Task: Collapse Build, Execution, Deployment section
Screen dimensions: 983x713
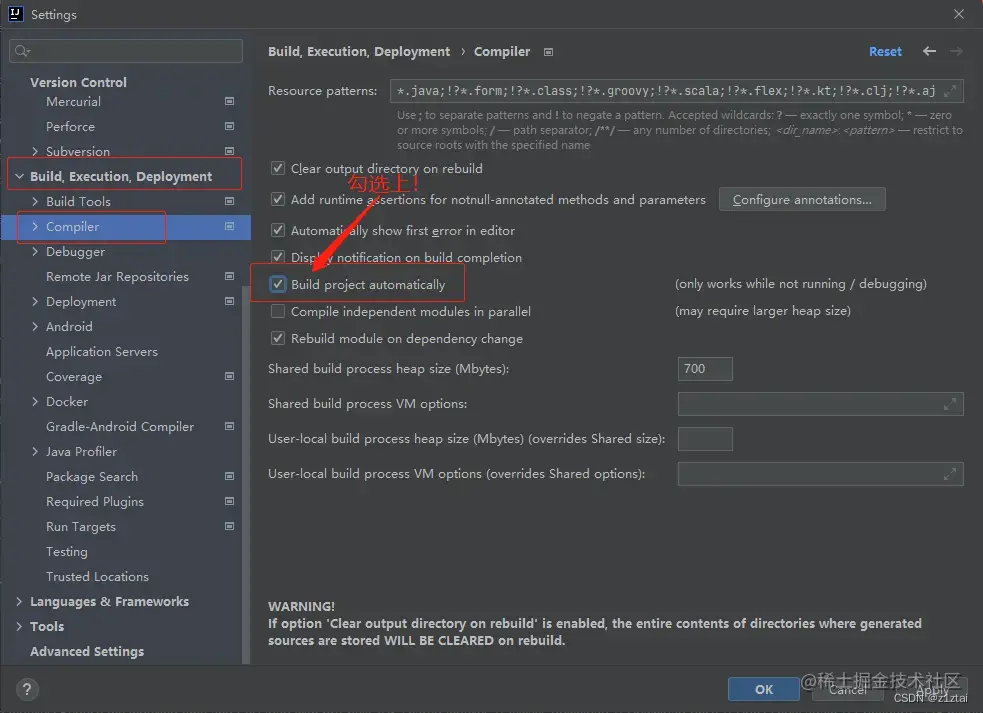Action: [19, 176]
